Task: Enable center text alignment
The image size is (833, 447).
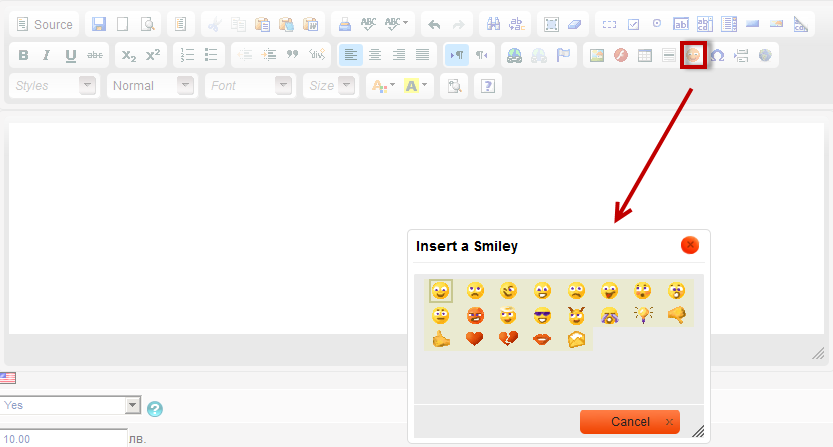Action: pos(375,55)
